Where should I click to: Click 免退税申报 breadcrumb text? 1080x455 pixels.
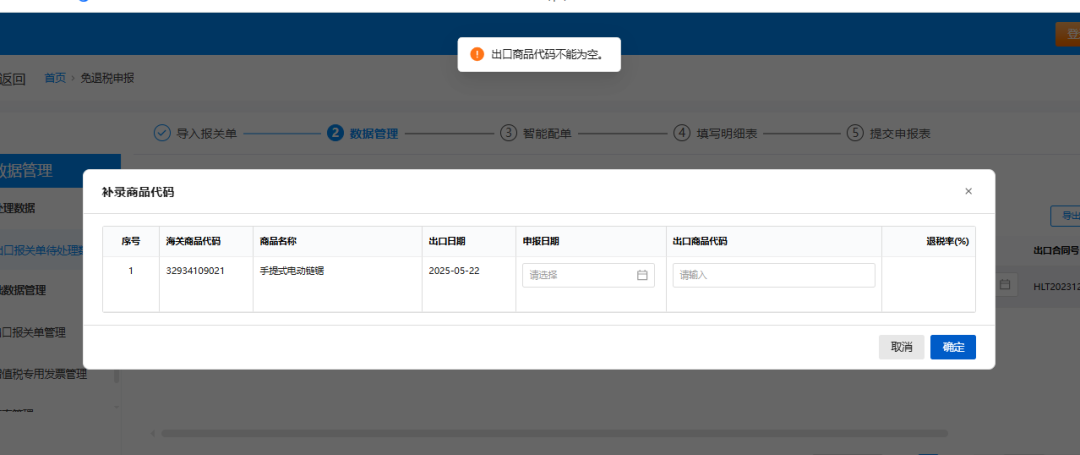(x=107, y=78)
